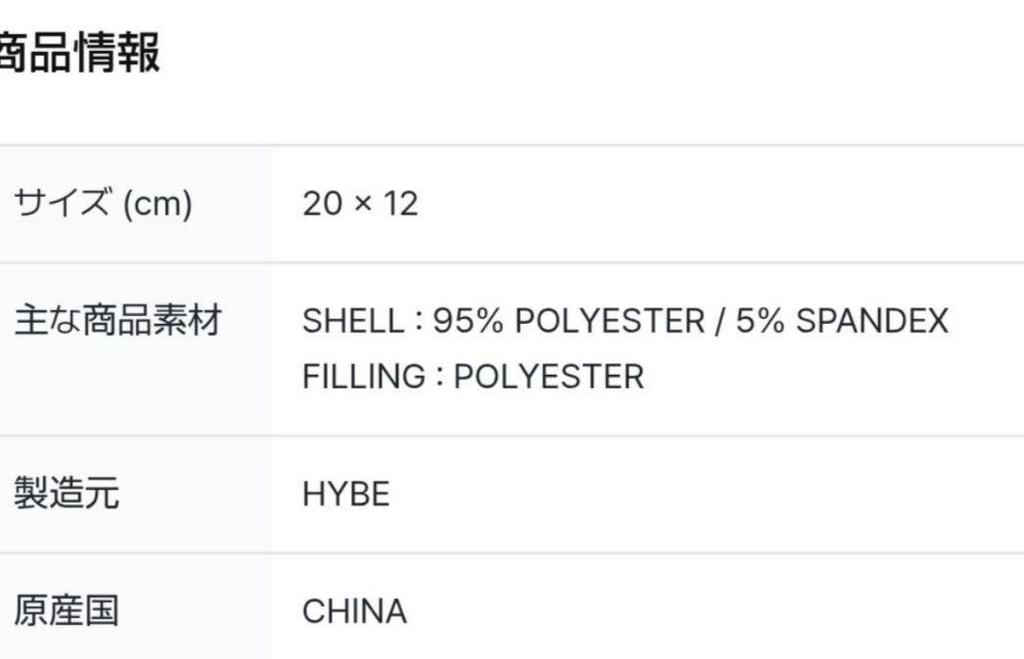Click the word SHELL in materials
The width and height of the screenshot is (1024, 659).
349,321
